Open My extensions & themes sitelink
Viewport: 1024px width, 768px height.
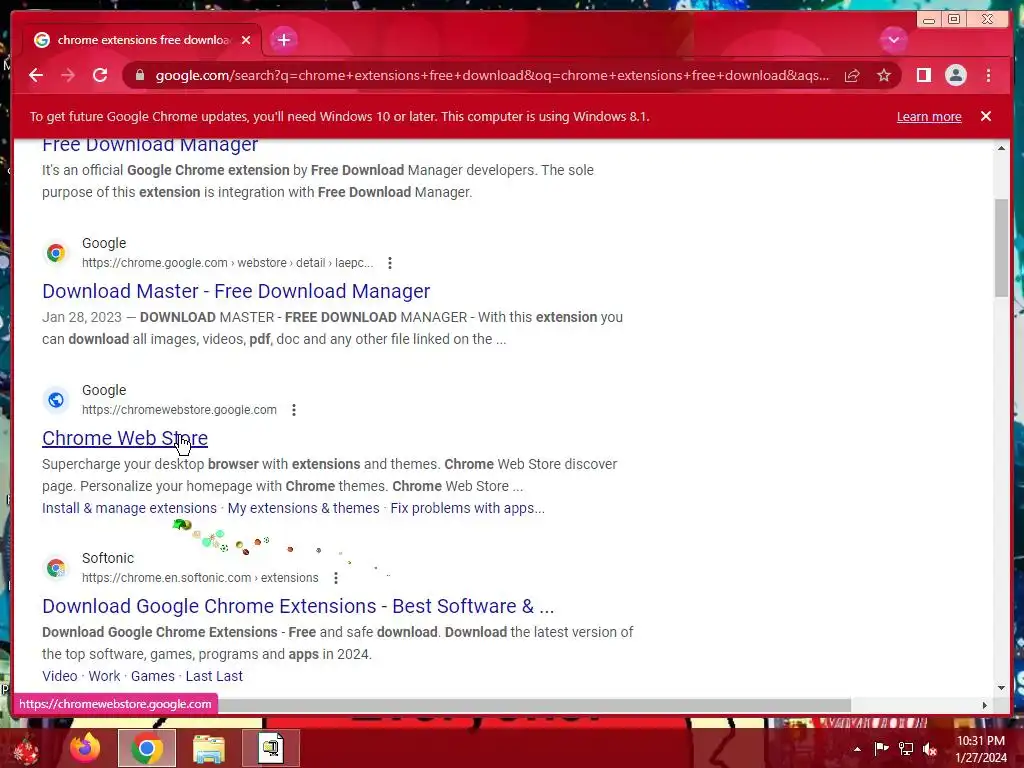pos(304,508)
